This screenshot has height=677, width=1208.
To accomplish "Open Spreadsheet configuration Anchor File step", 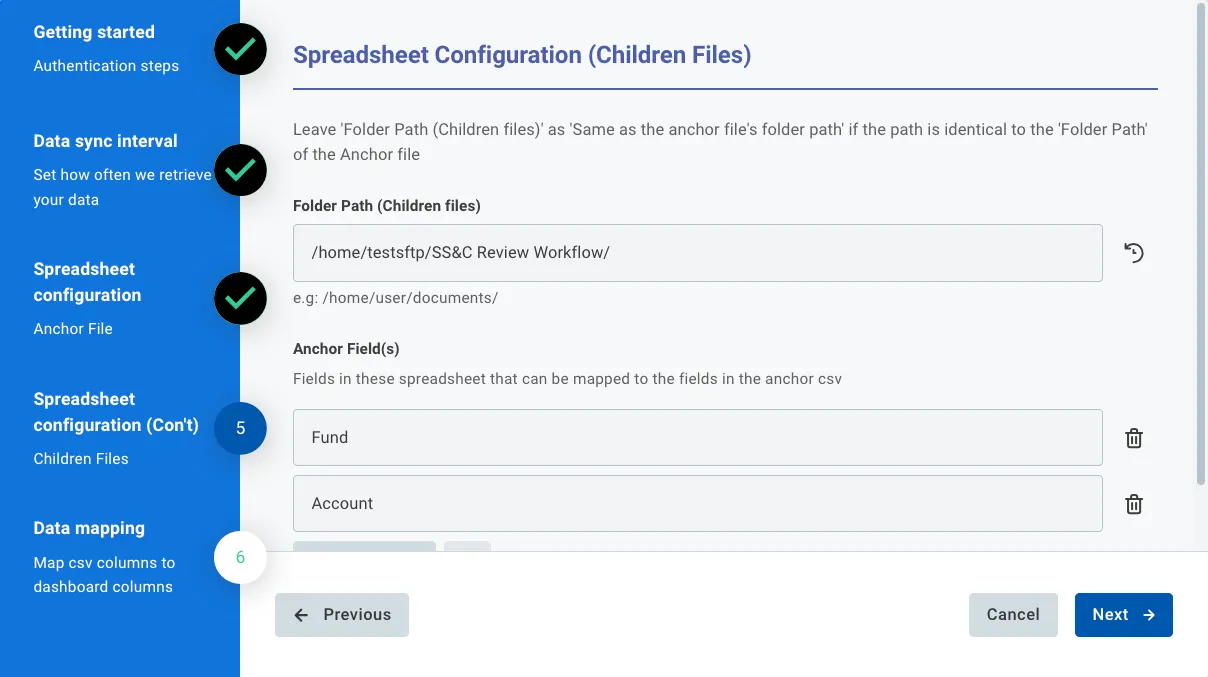I will (x=87, y=282).
